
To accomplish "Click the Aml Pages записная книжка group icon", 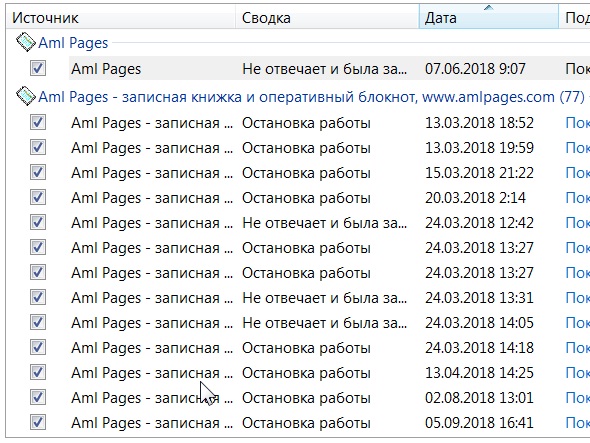I will click(x=26, y=96).
